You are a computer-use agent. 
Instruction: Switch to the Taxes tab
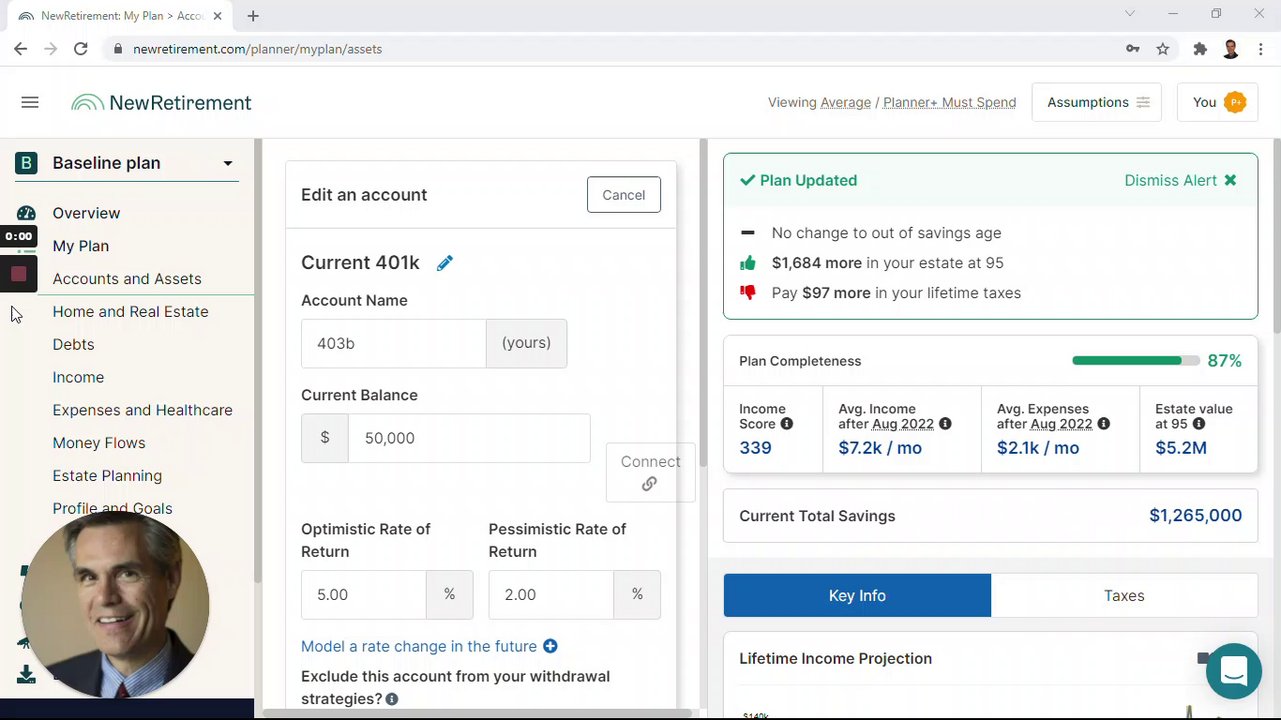click(x=1124, y=595)
